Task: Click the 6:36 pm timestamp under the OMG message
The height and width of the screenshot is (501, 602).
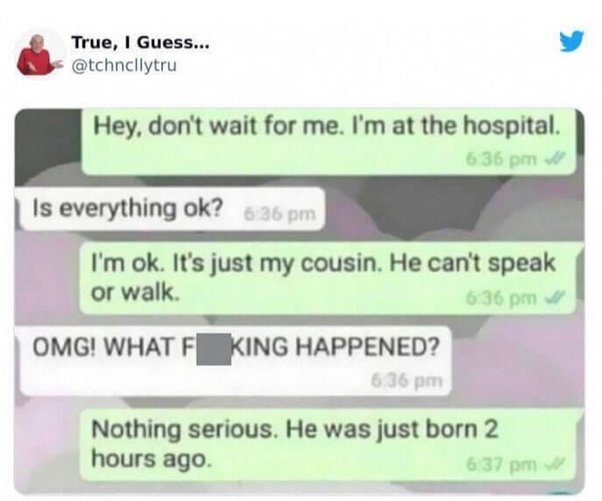Action: pyautogui.click(x=407, y=381)
